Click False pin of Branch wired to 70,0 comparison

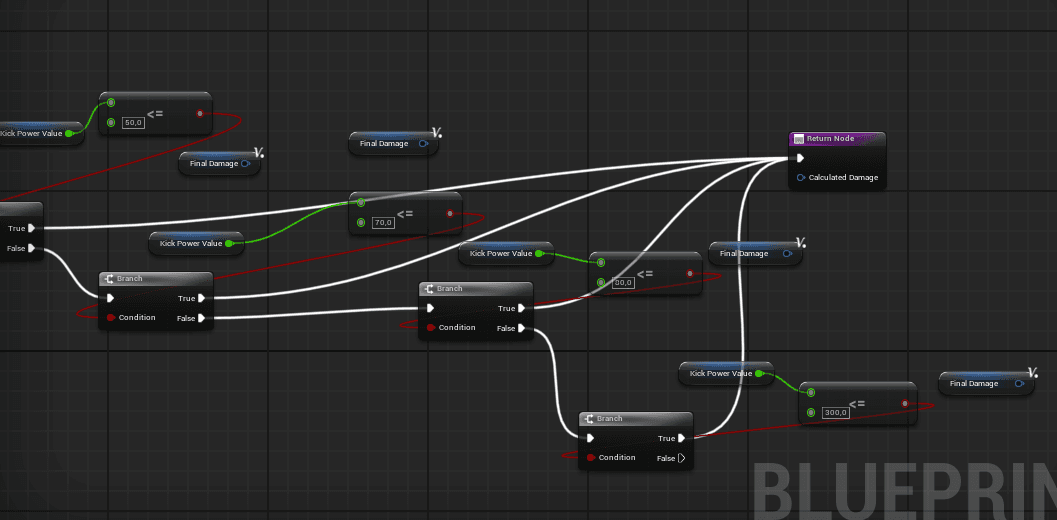pos(202,318)
